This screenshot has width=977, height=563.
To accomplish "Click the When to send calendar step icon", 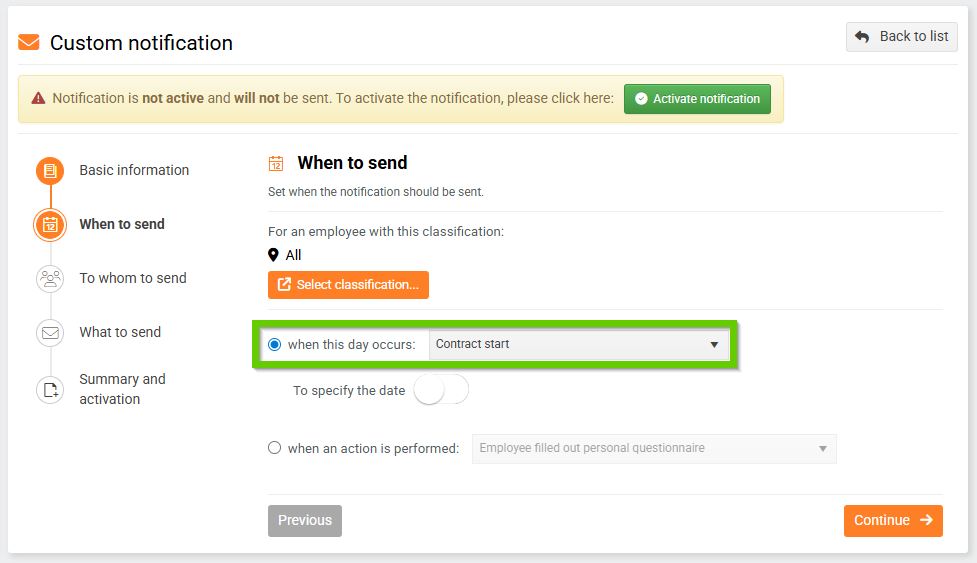I will click(x=50, y=225).
